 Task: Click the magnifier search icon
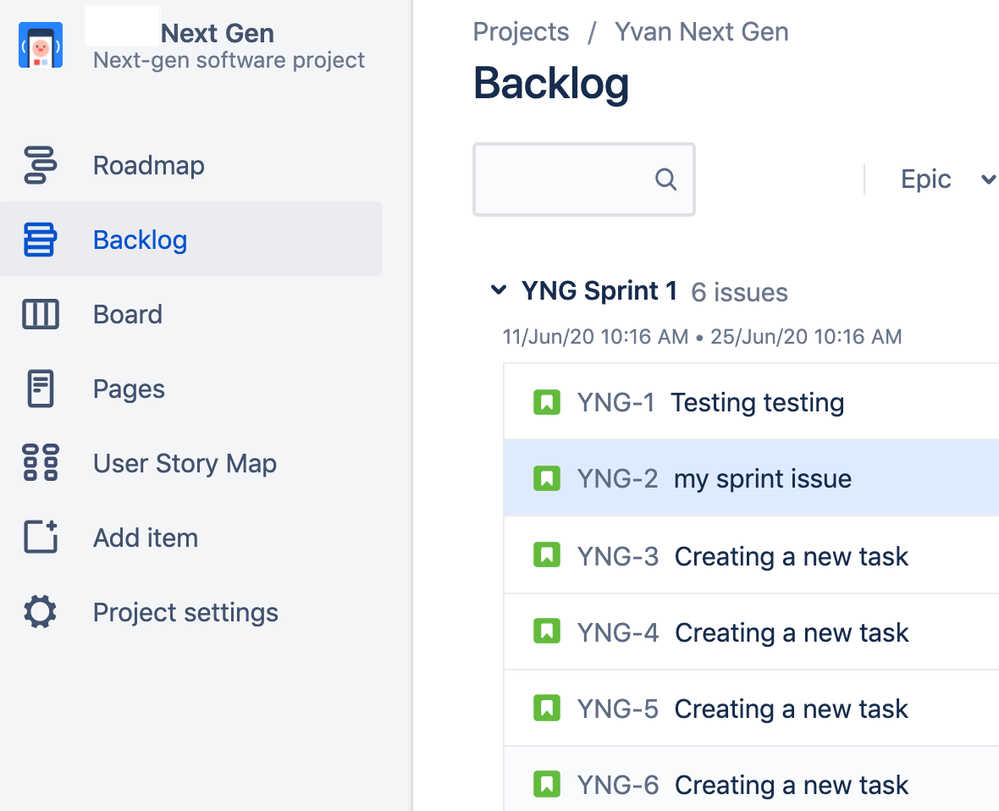pyautogui.click(x=666, y=179)
